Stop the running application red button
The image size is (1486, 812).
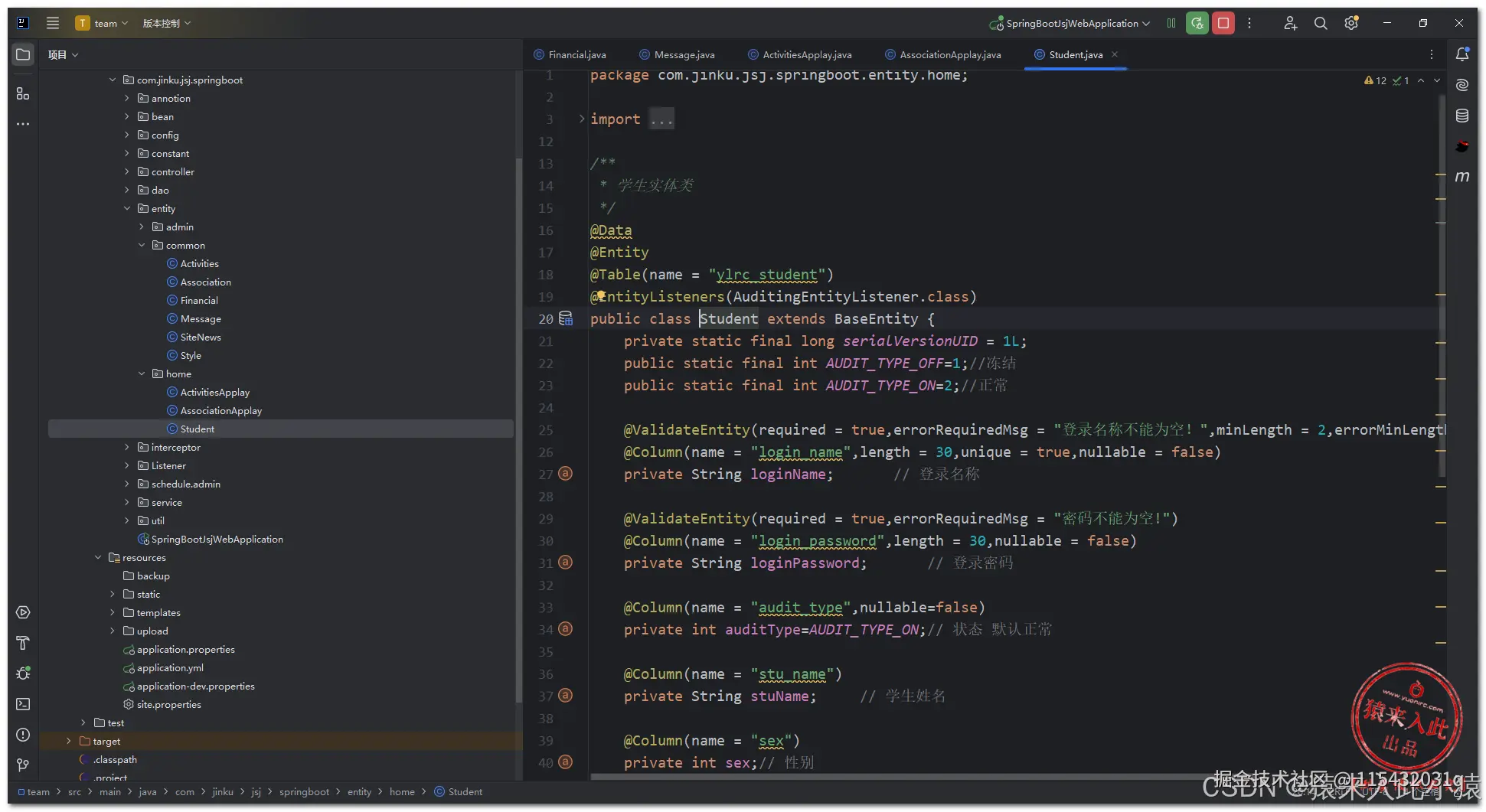pyautogui.click(x=1223, y=23)
